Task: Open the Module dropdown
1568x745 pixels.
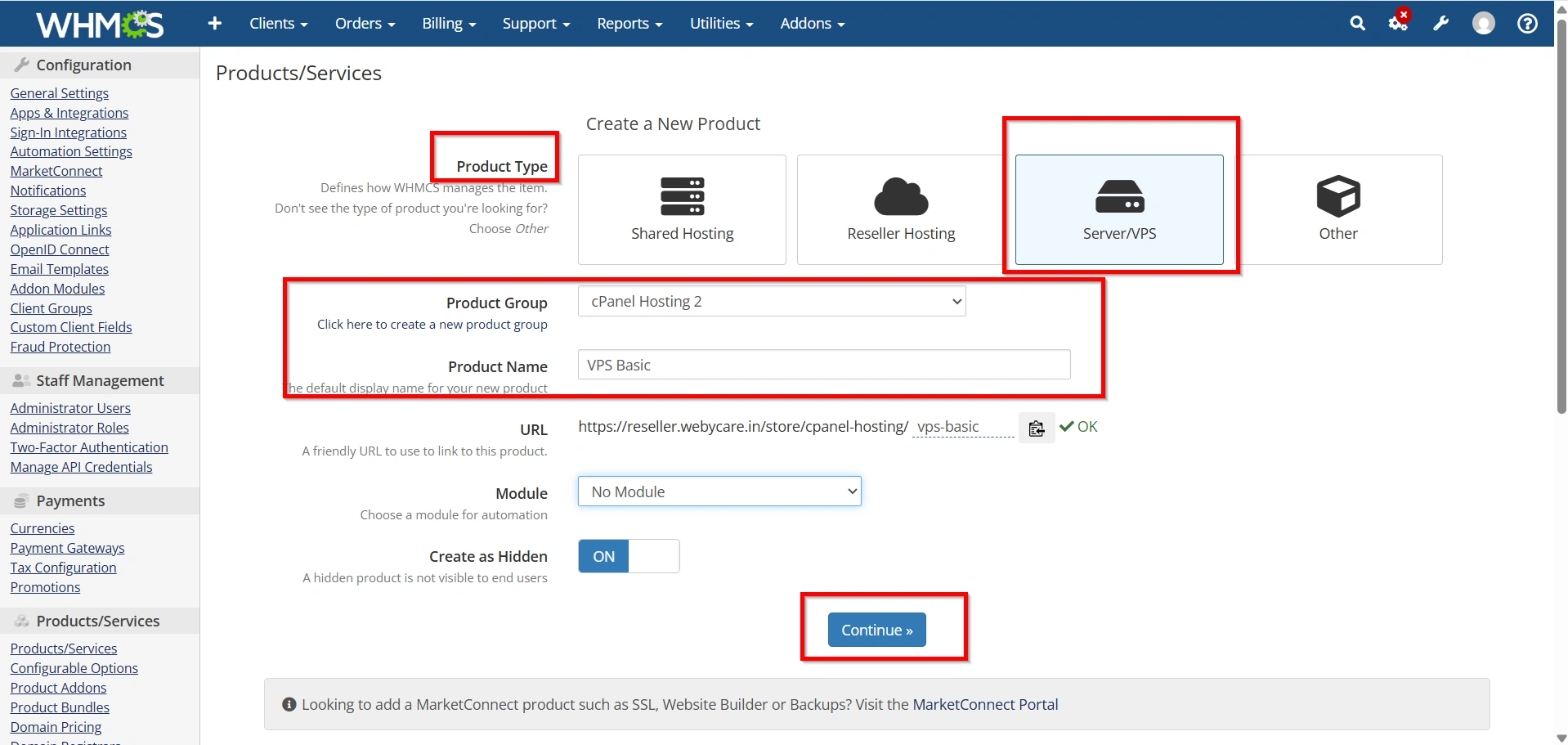Action: tap(719, 491)
